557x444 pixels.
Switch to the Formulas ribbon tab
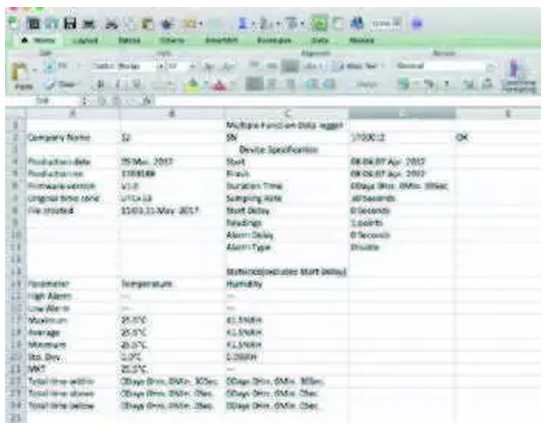[274, 40]
